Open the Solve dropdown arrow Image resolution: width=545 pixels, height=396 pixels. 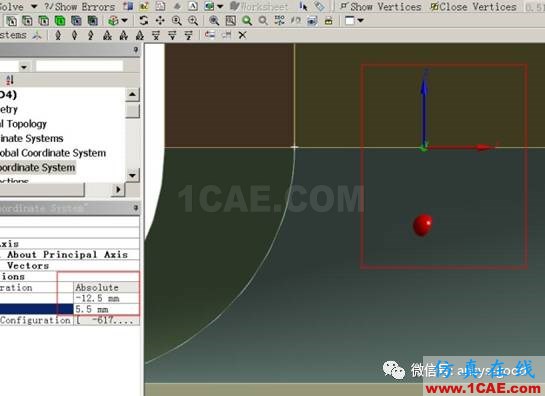pyautogui.click(x=34, y=7)
